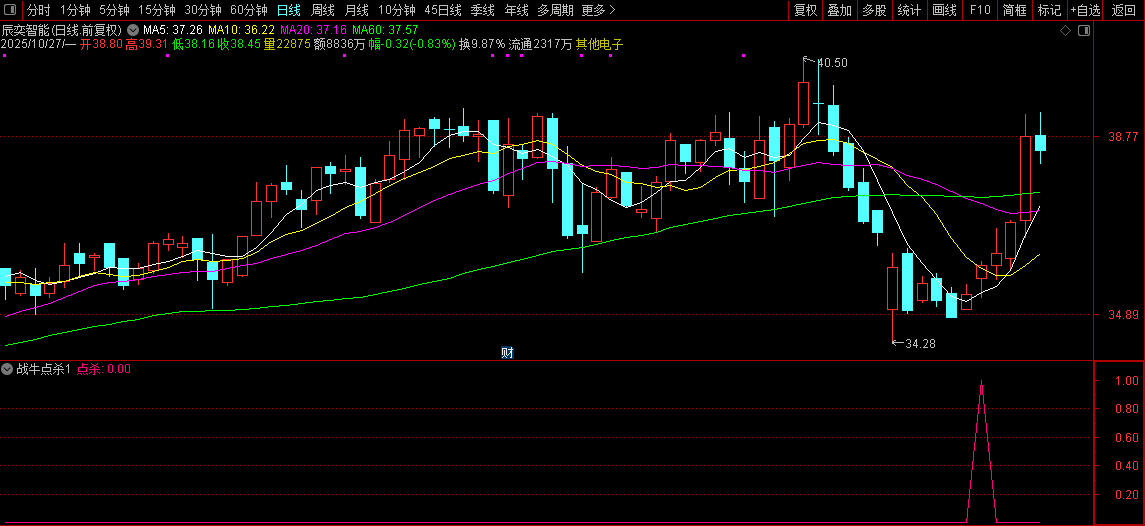Screen dimensions: 1145x526
Task: Click the 幅-0.32(-0.83%) change value
Action: (412, 45)
